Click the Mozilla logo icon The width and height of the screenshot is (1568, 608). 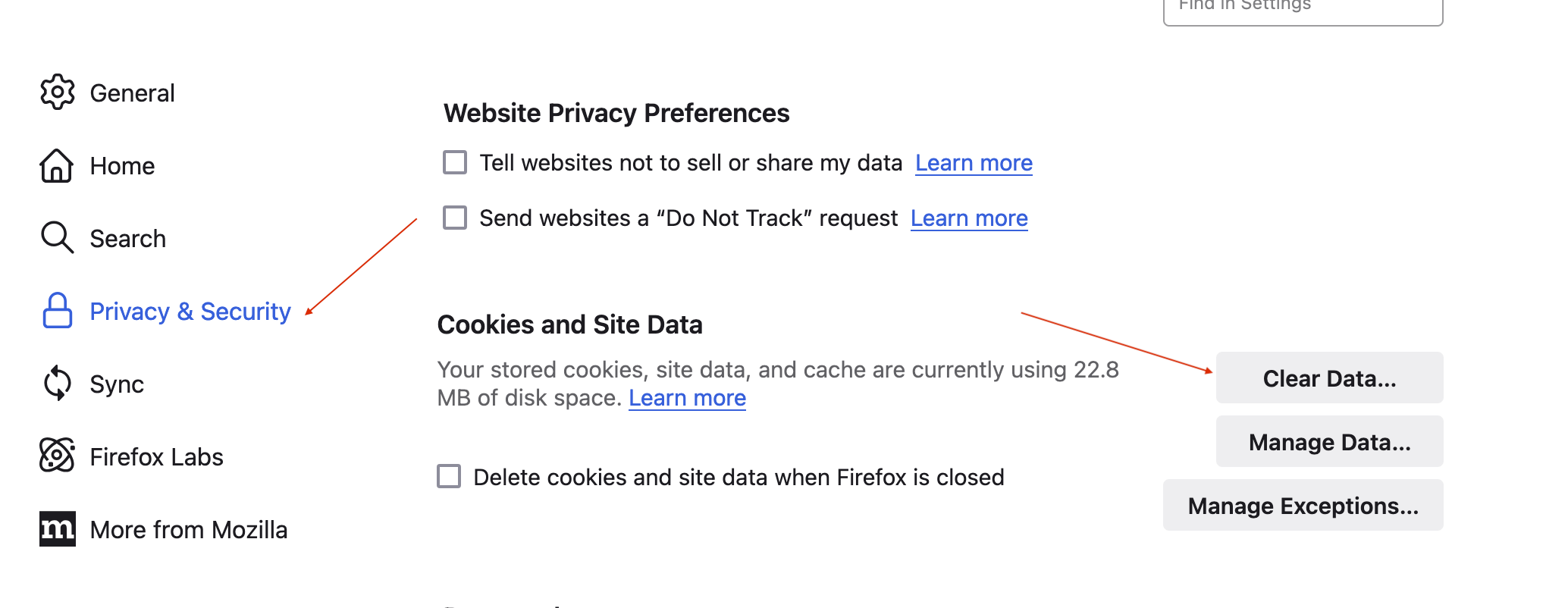tap(58, 528)
